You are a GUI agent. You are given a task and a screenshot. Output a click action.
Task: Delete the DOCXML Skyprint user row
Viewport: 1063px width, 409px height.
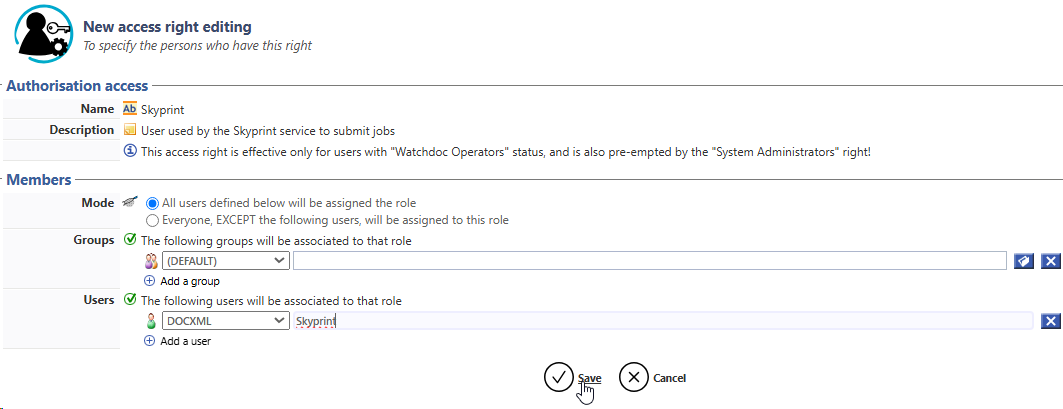click(1050, 321)
